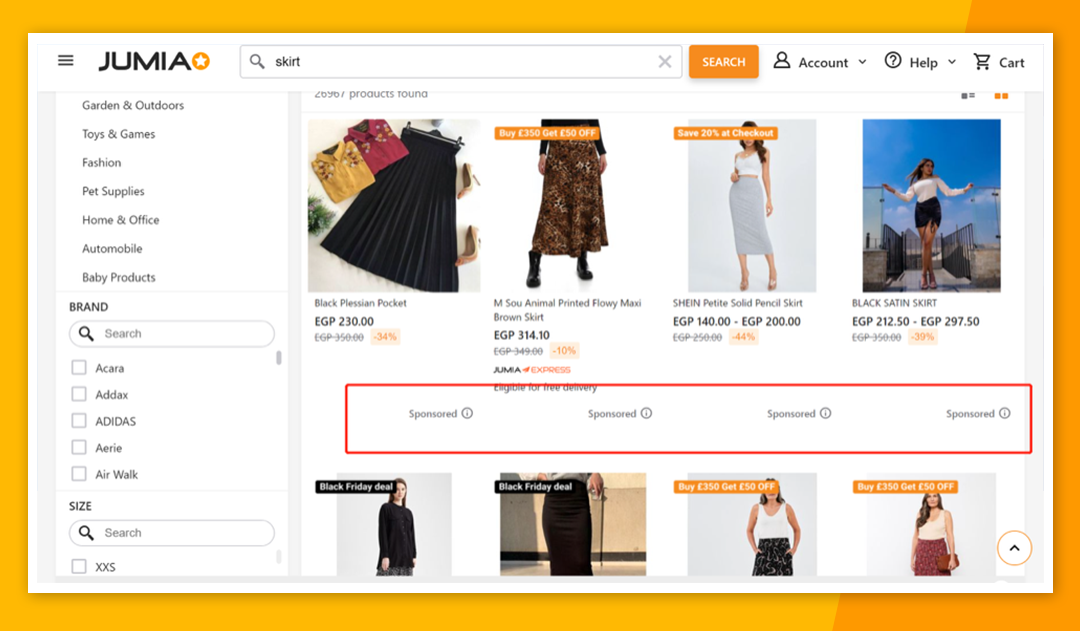The height and width of the screenshot is (631, 1080).
Task: Open SHEIN Petite Solid Pencil Skirt title
Action: [738, 303]
